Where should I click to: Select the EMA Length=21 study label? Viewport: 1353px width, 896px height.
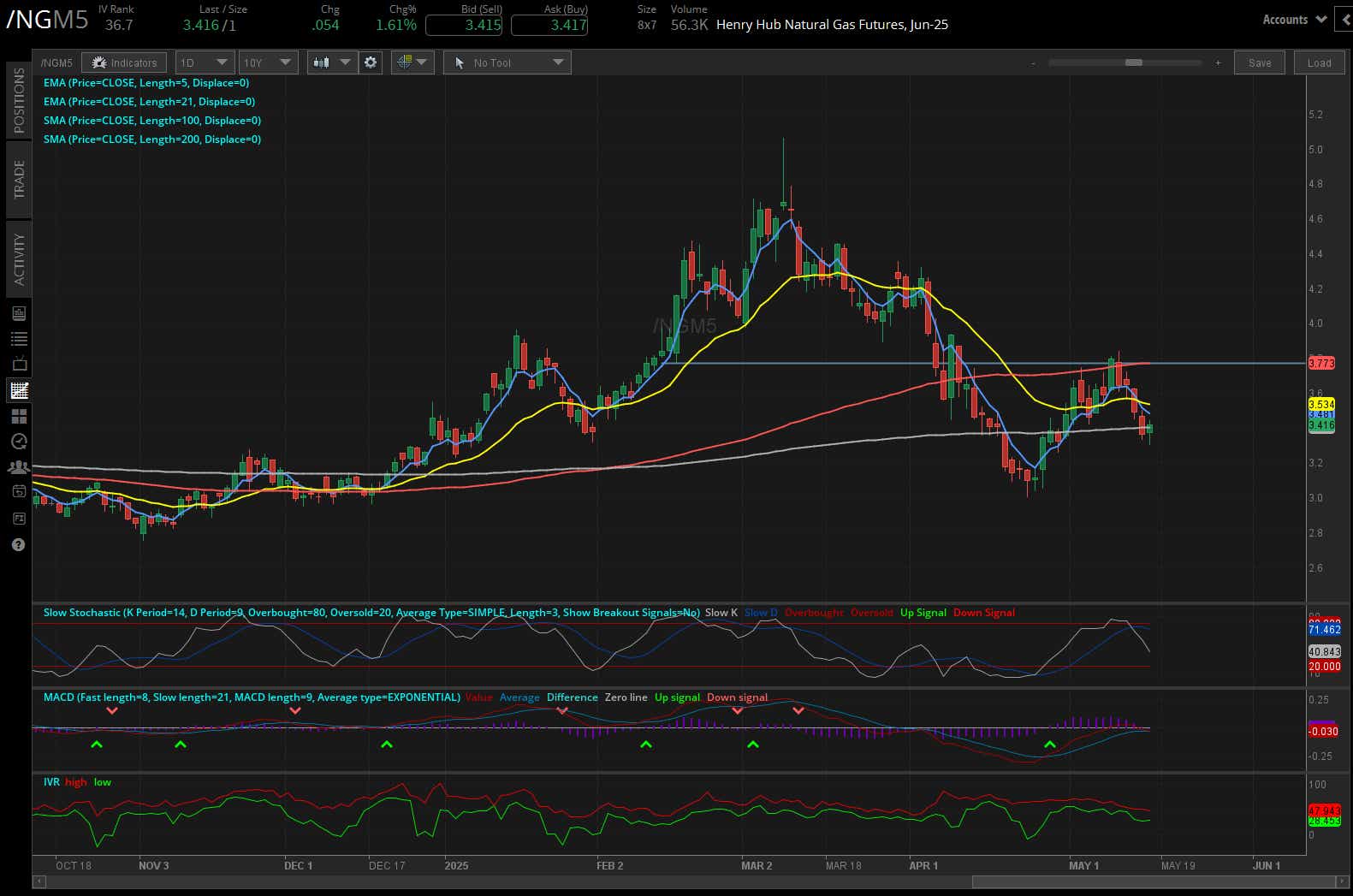point(149,102)
